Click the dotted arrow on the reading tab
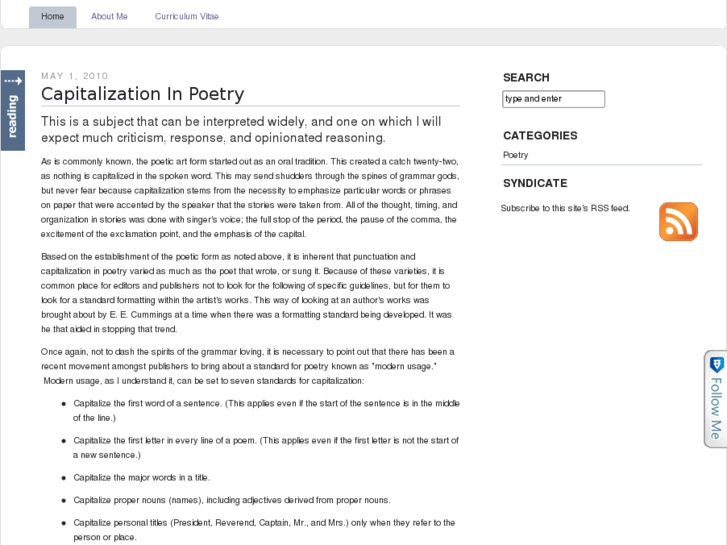The width and height of the screenshot is (727, 545). coord(13,81)
